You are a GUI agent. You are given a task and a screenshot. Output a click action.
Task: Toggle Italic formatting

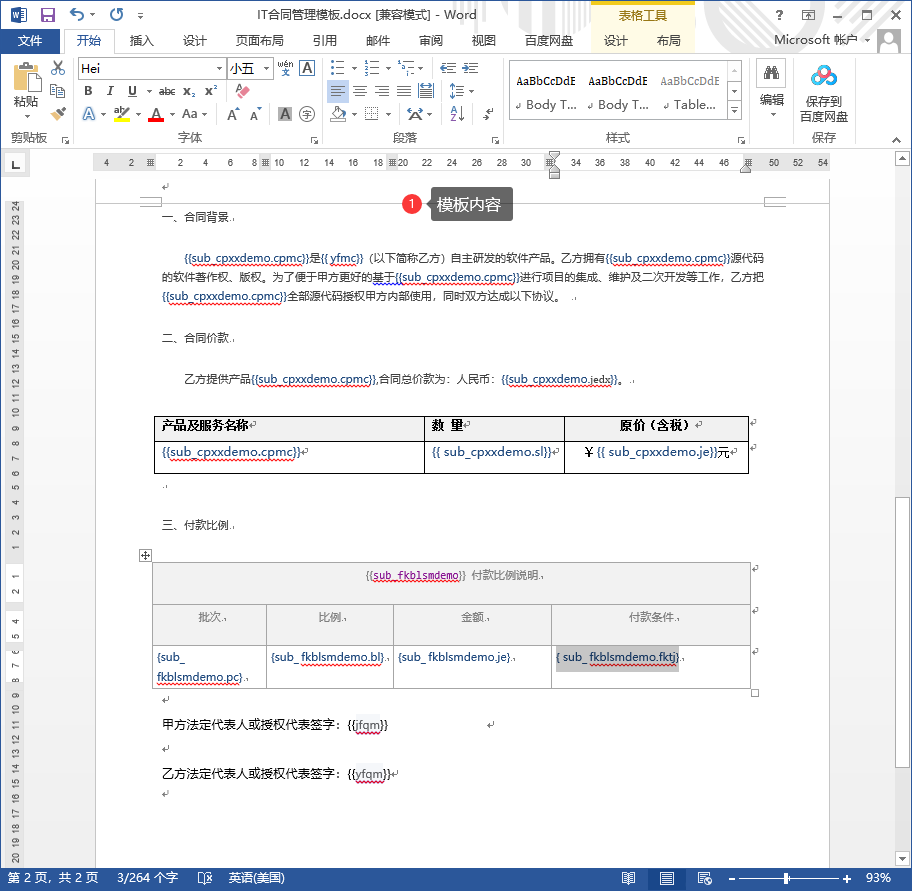coord(109,91)
